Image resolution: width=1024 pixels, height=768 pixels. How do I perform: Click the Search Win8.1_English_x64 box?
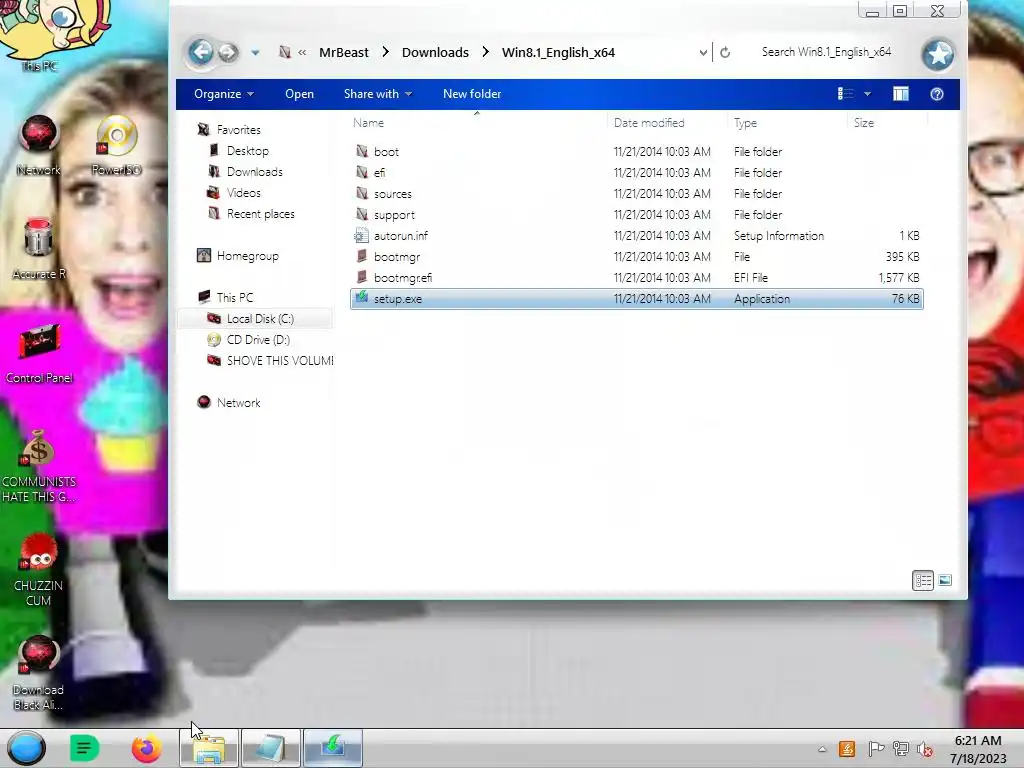[826, 52]
